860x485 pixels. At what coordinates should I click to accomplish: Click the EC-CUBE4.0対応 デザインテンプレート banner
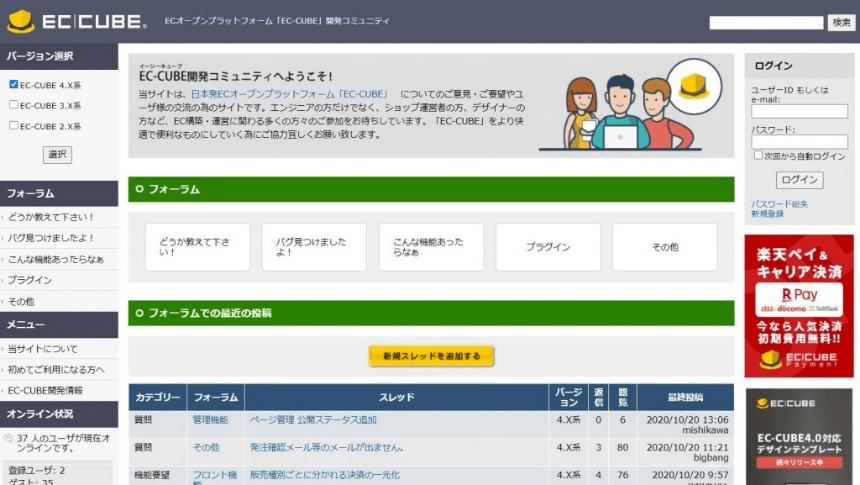(x=799, y=437)
